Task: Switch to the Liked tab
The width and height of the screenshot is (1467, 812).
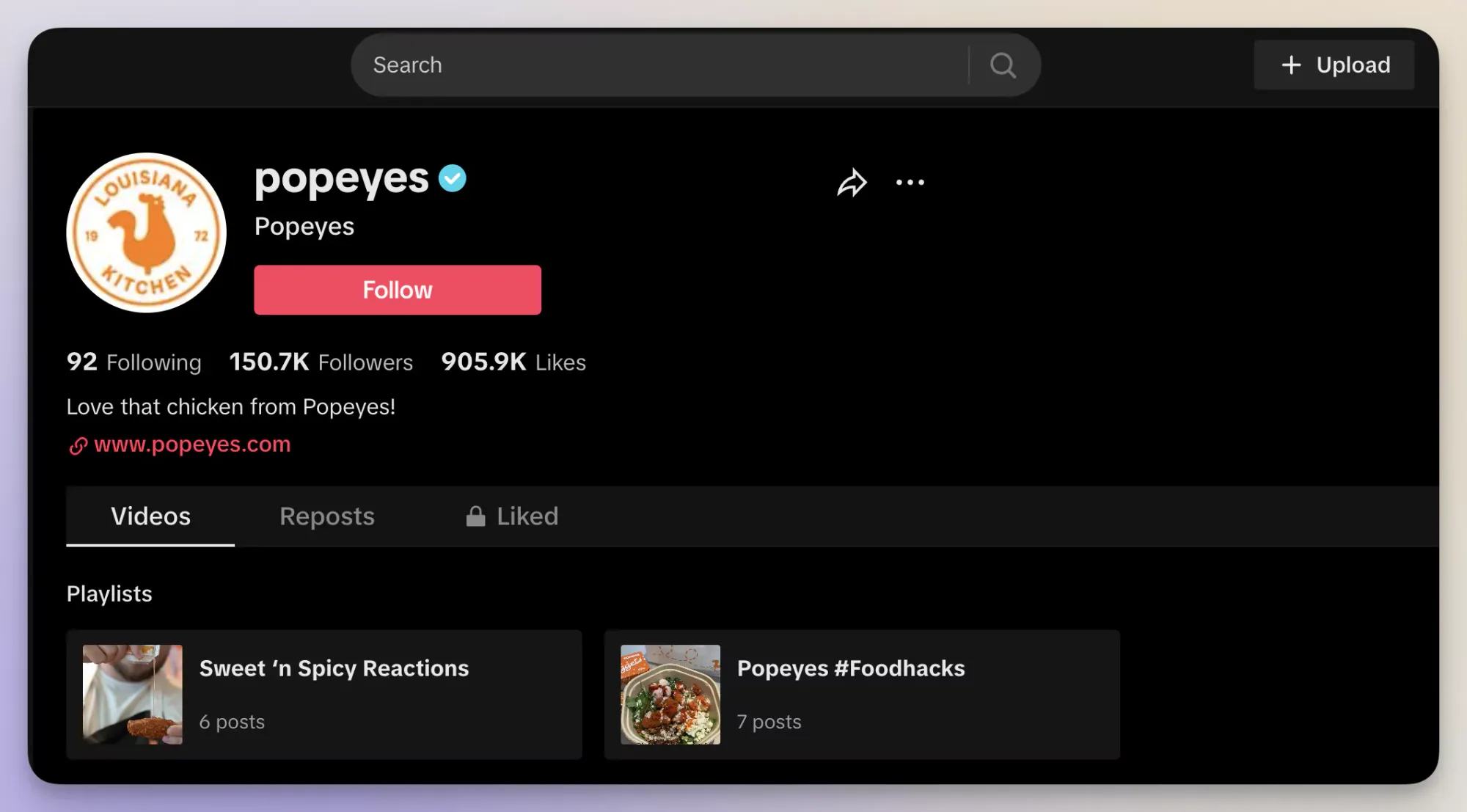Action: (512, 516)
